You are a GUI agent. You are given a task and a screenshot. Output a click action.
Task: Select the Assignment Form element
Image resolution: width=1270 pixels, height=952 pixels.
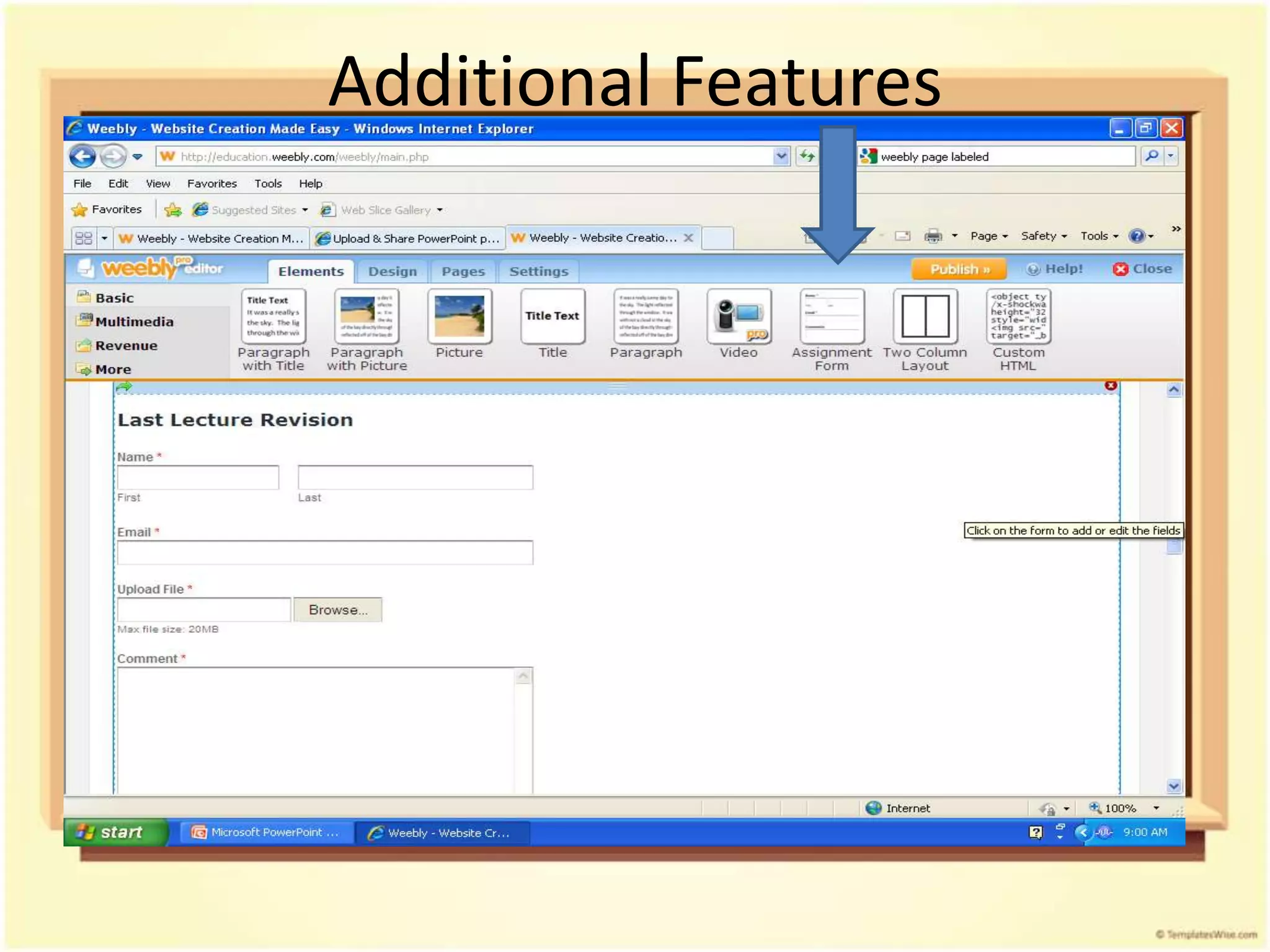(x=832, y=330)
